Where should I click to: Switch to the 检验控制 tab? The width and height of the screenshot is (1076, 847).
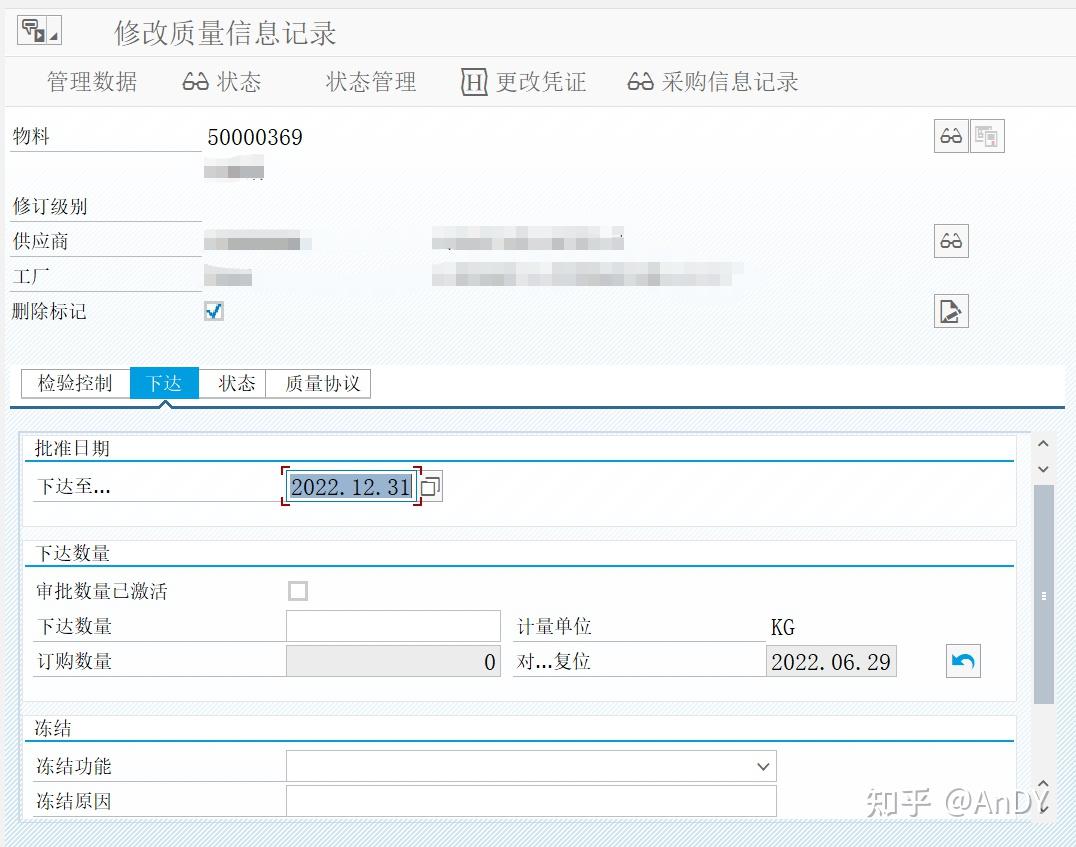tap(75, 383)
